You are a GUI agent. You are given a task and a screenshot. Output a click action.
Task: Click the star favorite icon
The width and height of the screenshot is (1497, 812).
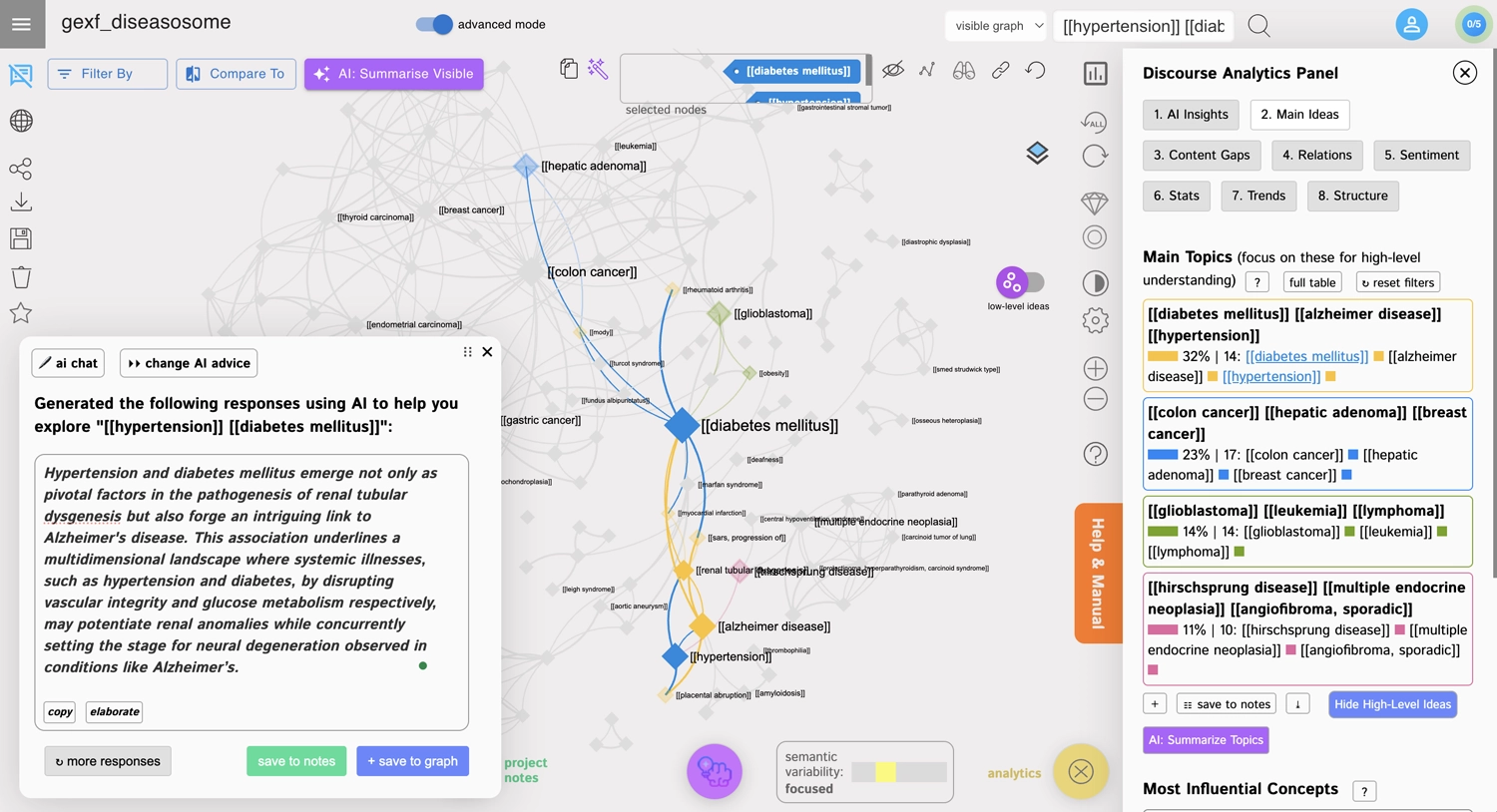pyautogui.click(x=21, y=313)
